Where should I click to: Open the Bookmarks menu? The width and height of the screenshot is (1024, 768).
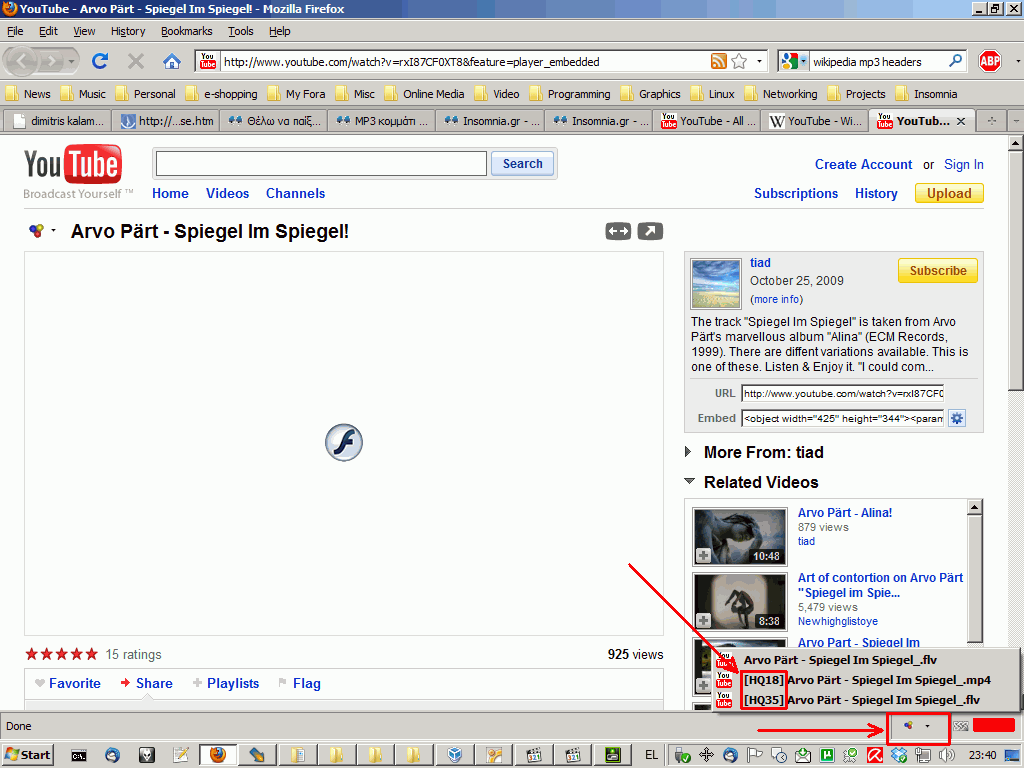pyautogui.click(x=187, y=31)
